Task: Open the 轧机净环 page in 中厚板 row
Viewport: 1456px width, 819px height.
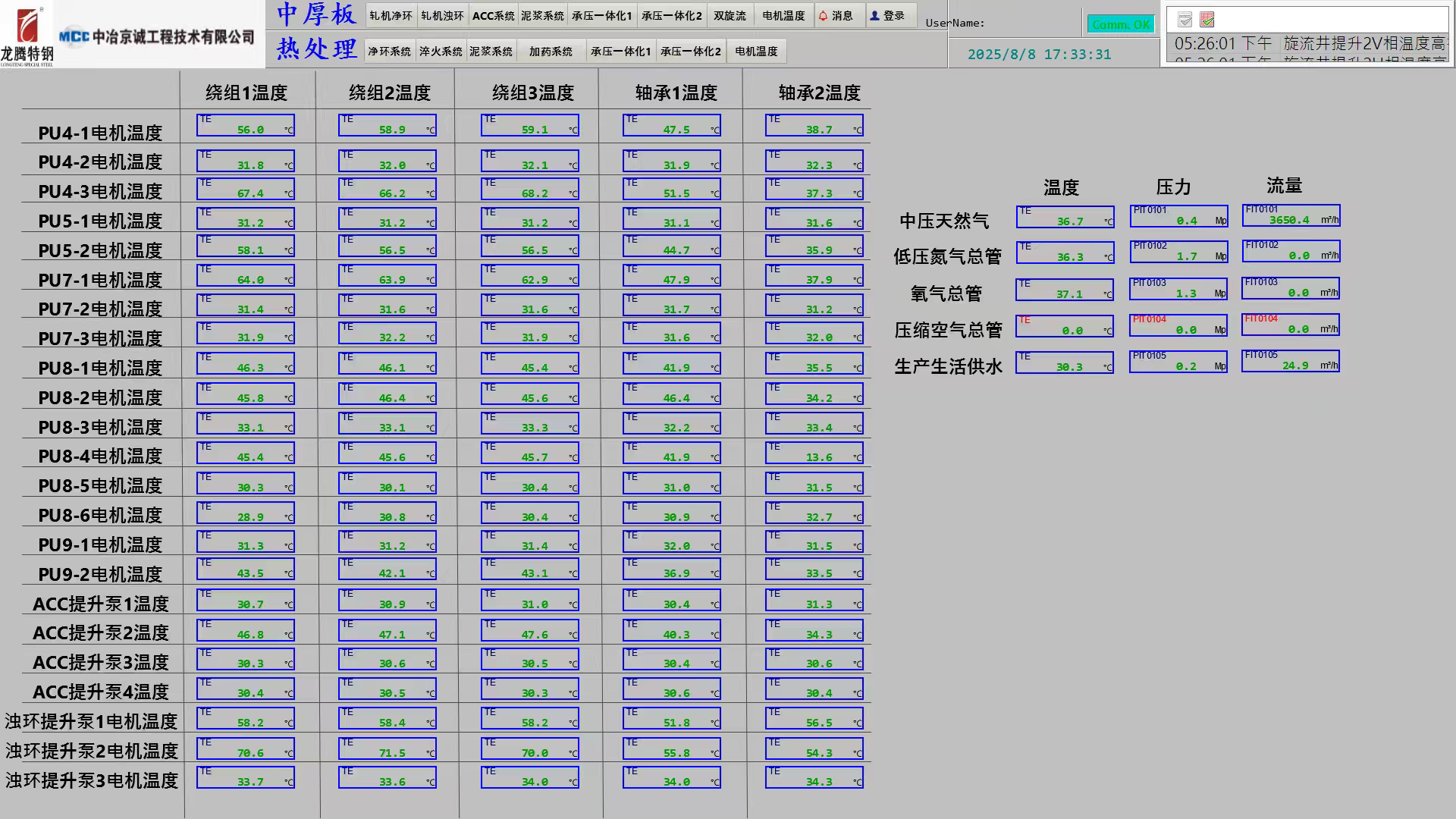Action: pos(391,16)
